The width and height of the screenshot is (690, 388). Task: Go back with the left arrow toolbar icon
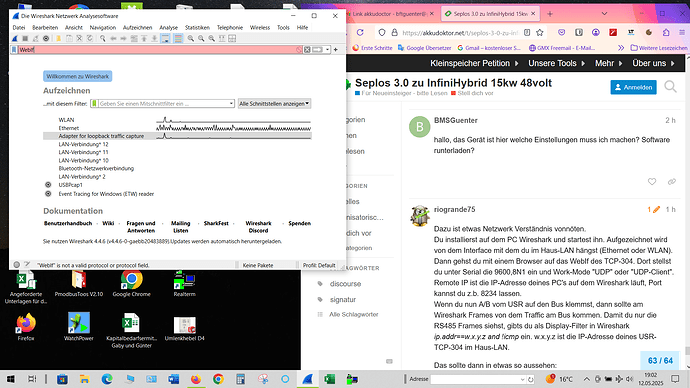coord(113,39)
